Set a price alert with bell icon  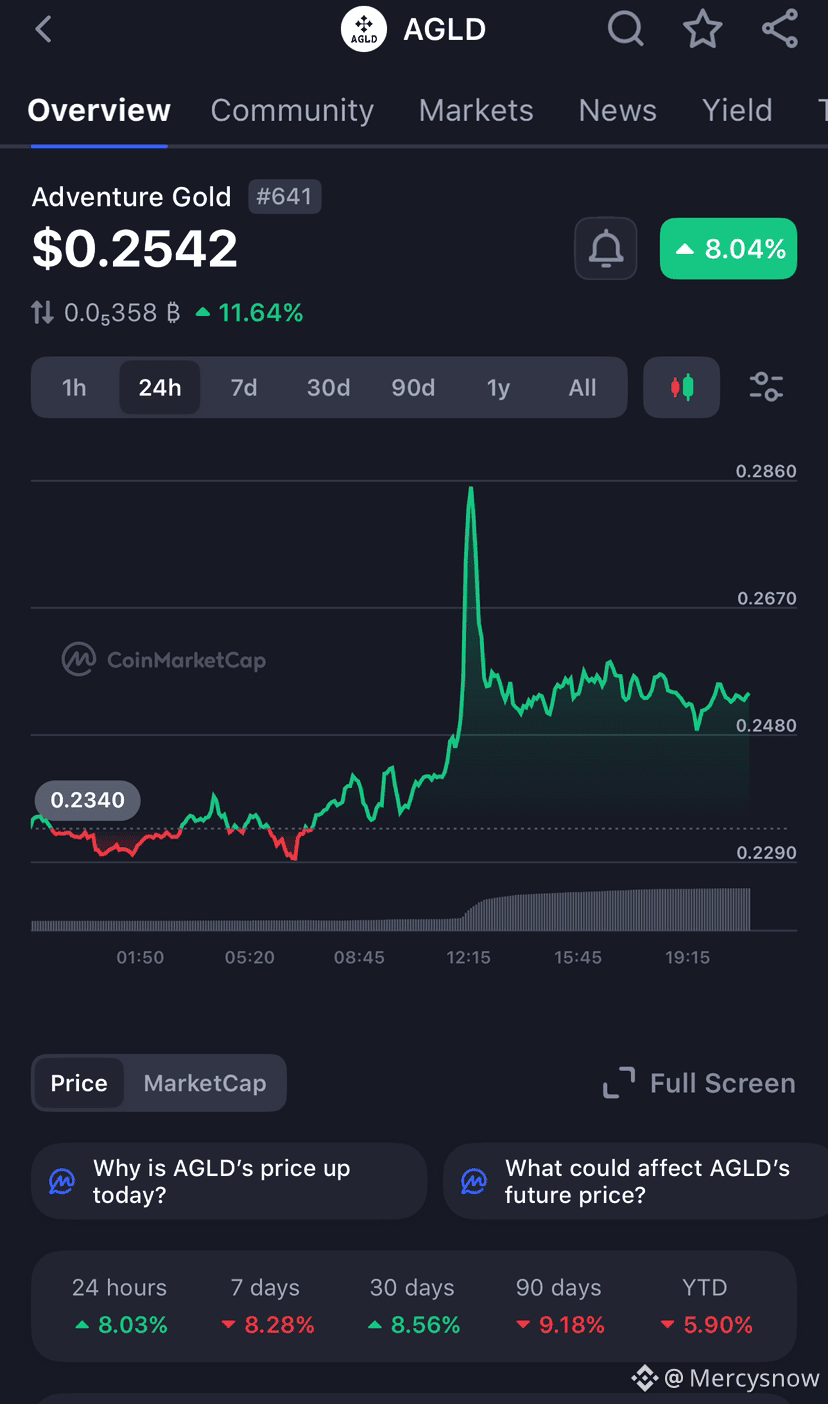[606, 248]
